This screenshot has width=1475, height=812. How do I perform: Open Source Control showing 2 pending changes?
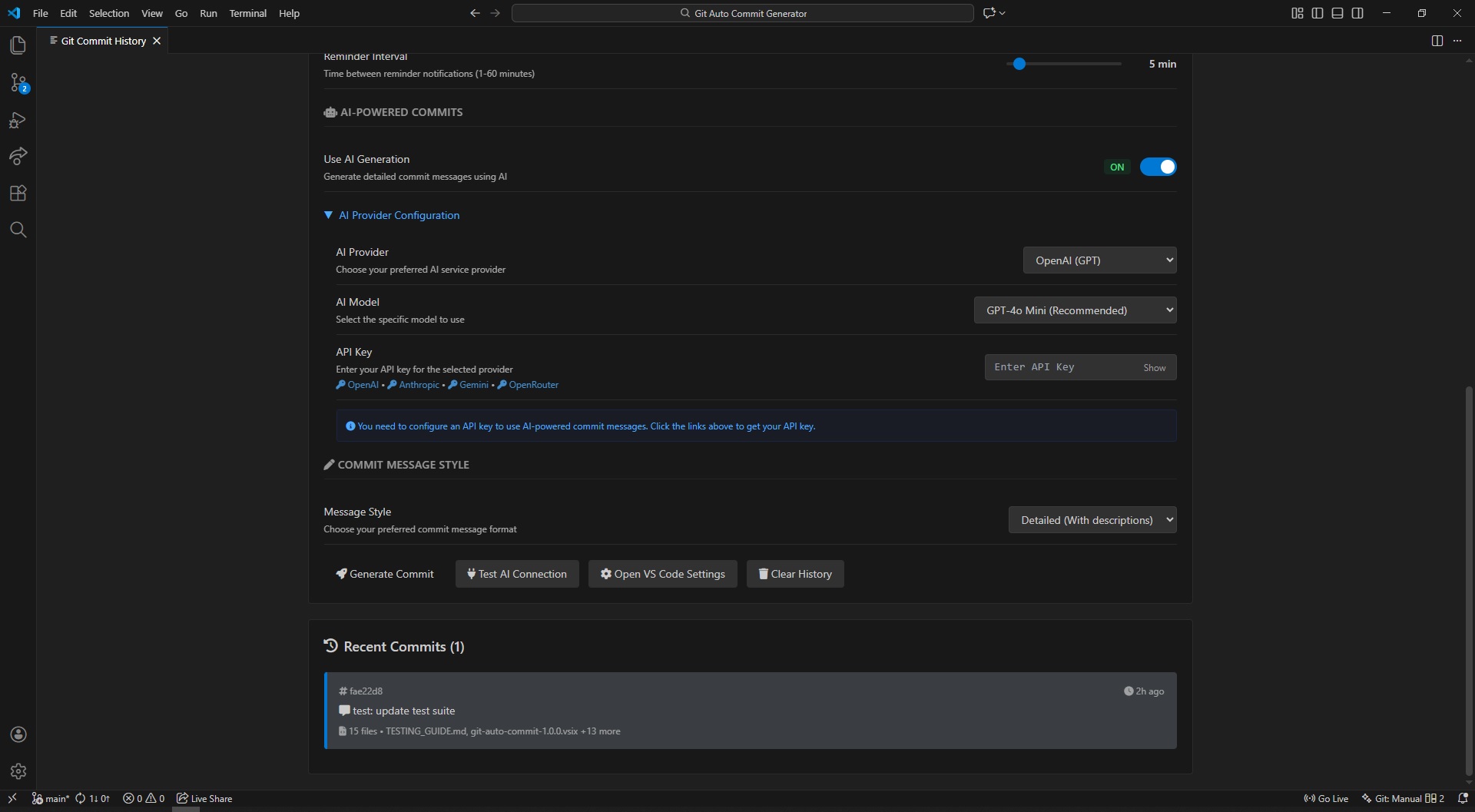pyautogui.click(x=18, y=83)
